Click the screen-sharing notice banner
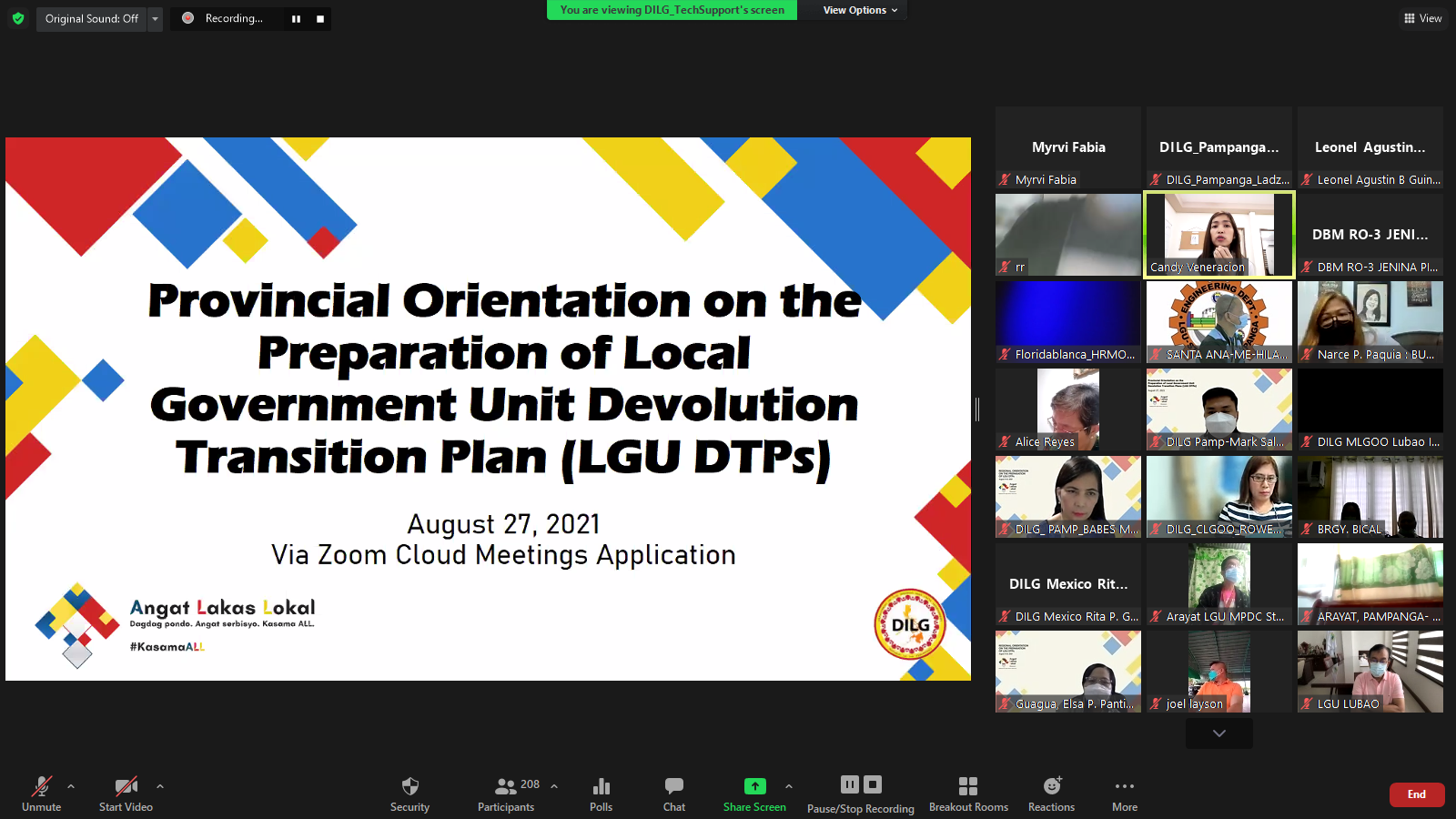The width and height of the screenshot is (1456, 819). tap(672, 10)
